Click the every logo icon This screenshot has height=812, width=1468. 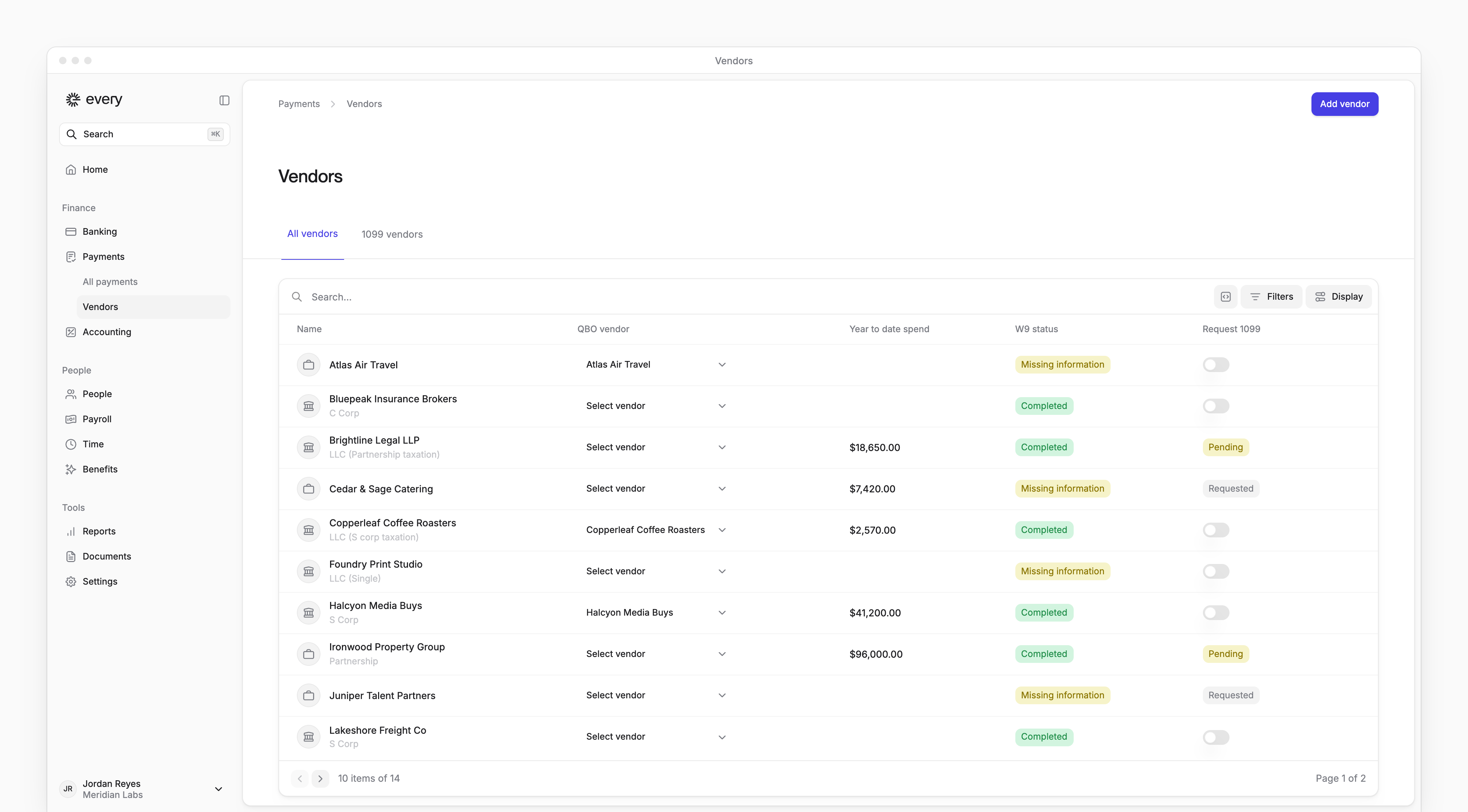[x=73, y=99]
